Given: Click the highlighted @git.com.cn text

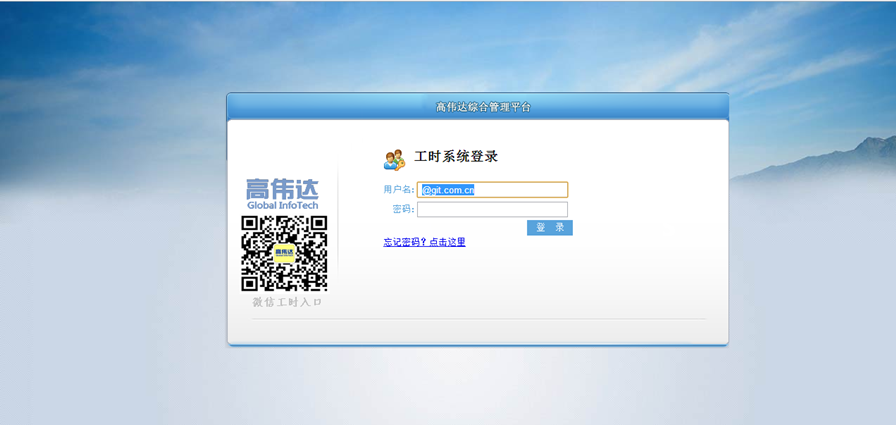Looking at the screenshot, I should [x=447, y=190].
